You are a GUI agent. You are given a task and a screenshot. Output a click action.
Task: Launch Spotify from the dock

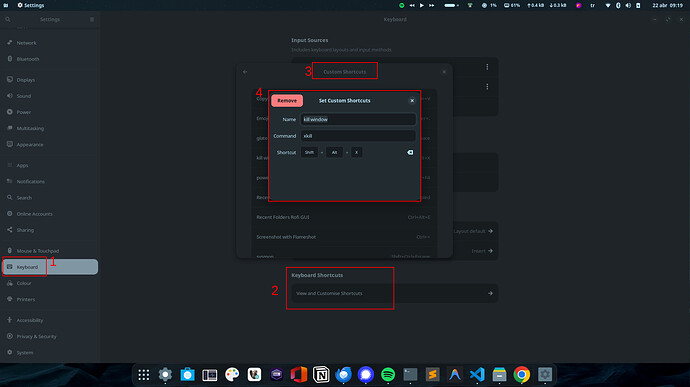click(388, 375)
